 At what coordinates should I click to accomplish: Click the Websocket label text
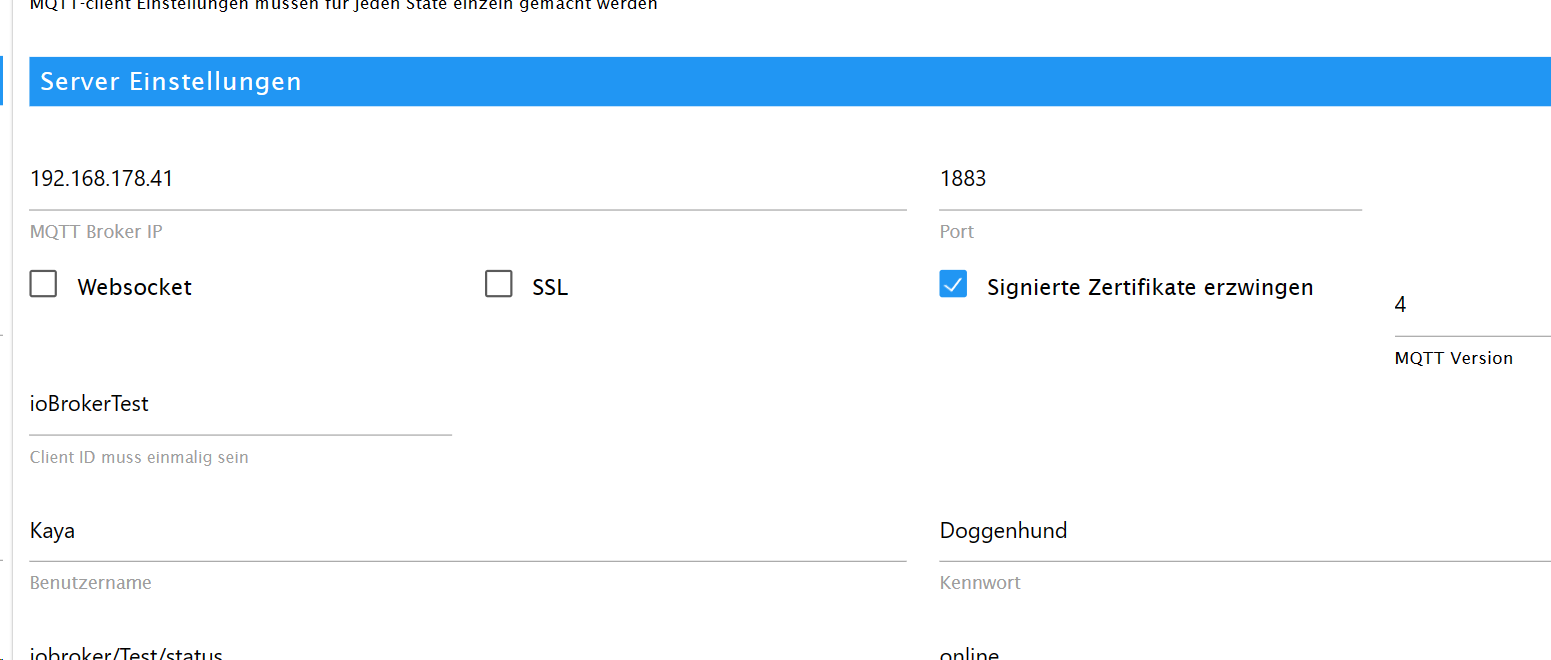[134, 288]
